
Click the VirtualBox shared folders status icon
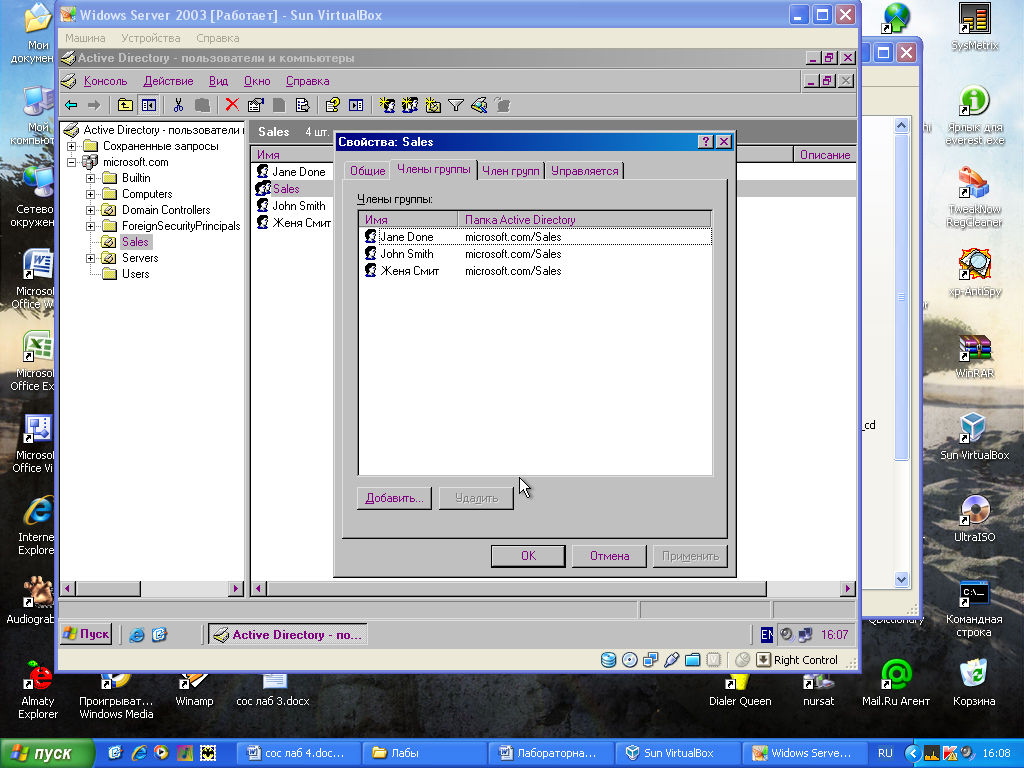[x=693, y=660]
